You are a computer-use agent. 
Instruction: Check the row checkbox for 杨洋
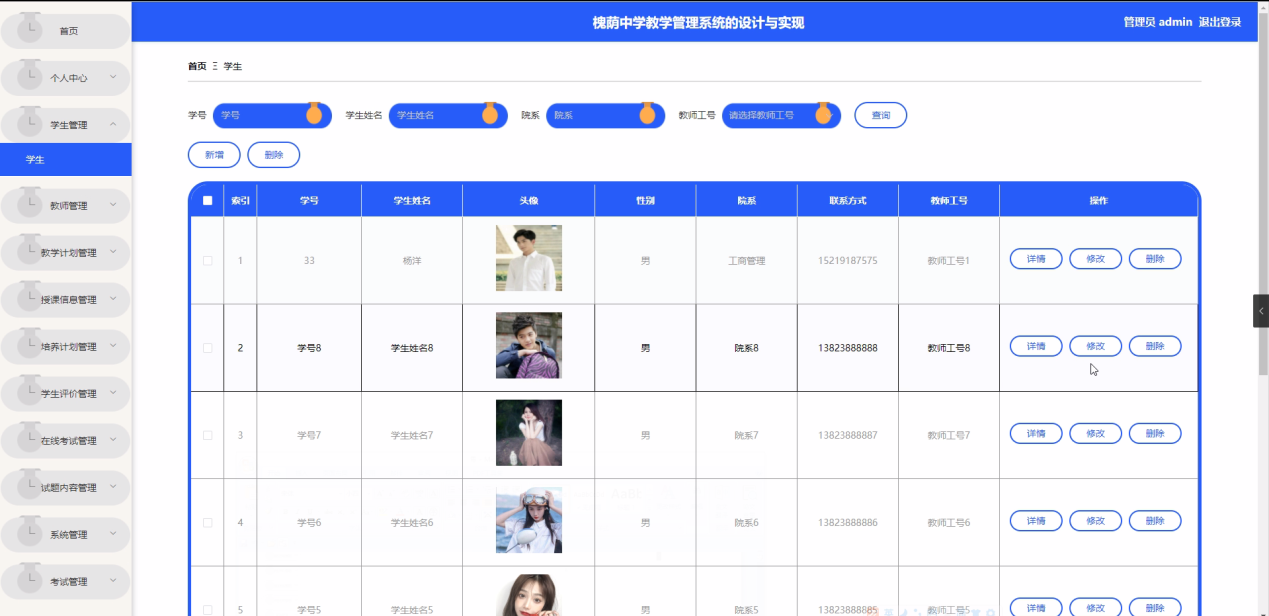click(x=208, y=260)
